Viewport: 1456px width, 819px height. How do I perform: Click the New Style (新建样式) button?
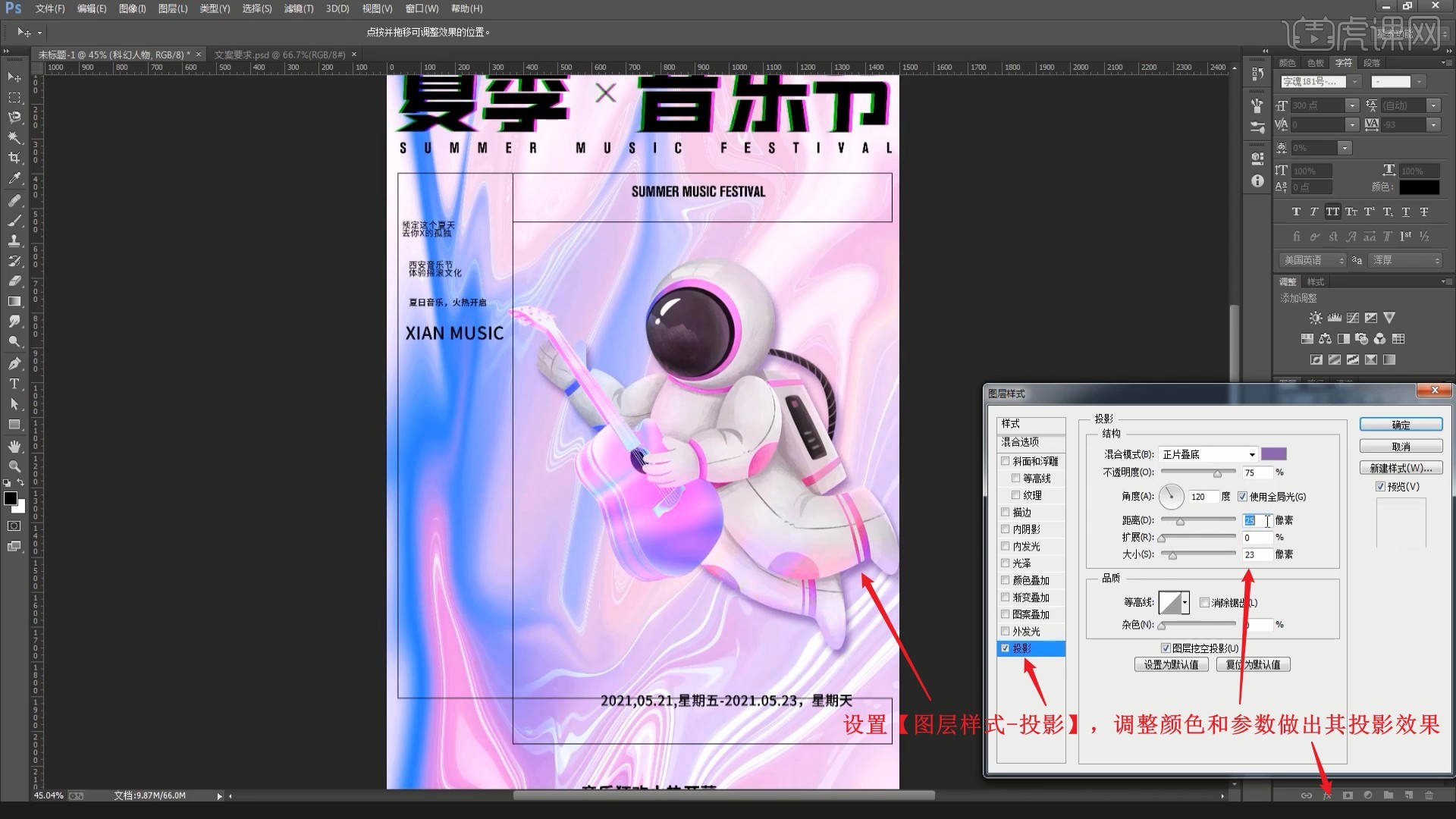pos(1400,468)
